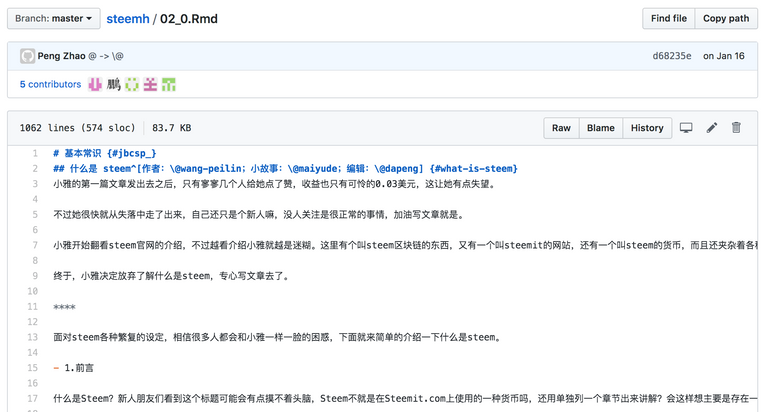Open the '@ -> \@' commit message
The image size is (768, 412).
point(106,56)
